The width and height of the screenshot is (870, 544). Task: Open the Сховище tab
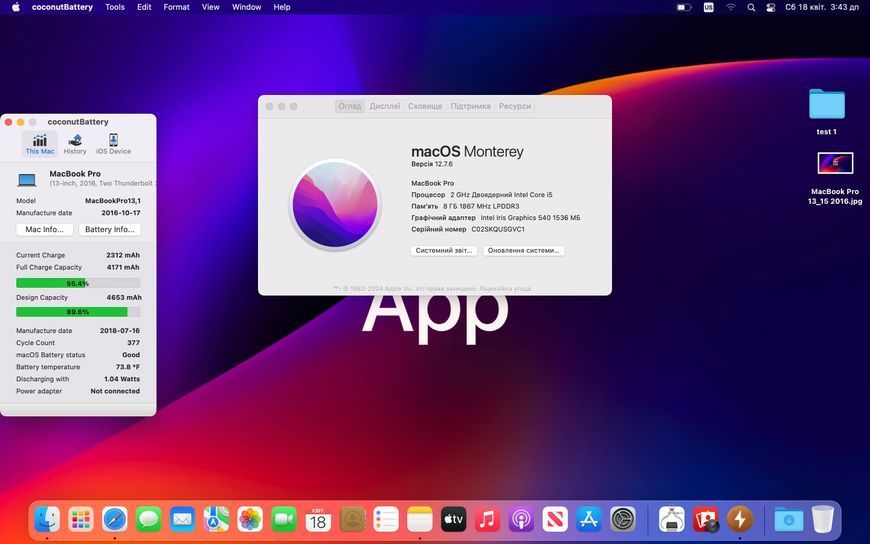tap(425, 106)
